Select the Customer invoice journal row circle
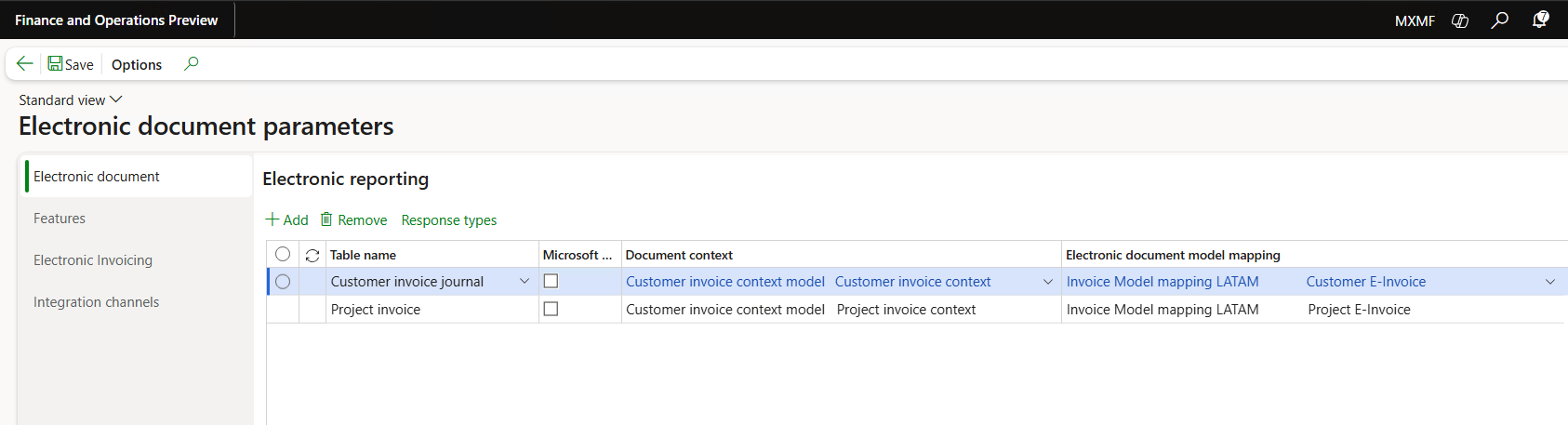 pyautogui.click(x=283, y=282)
